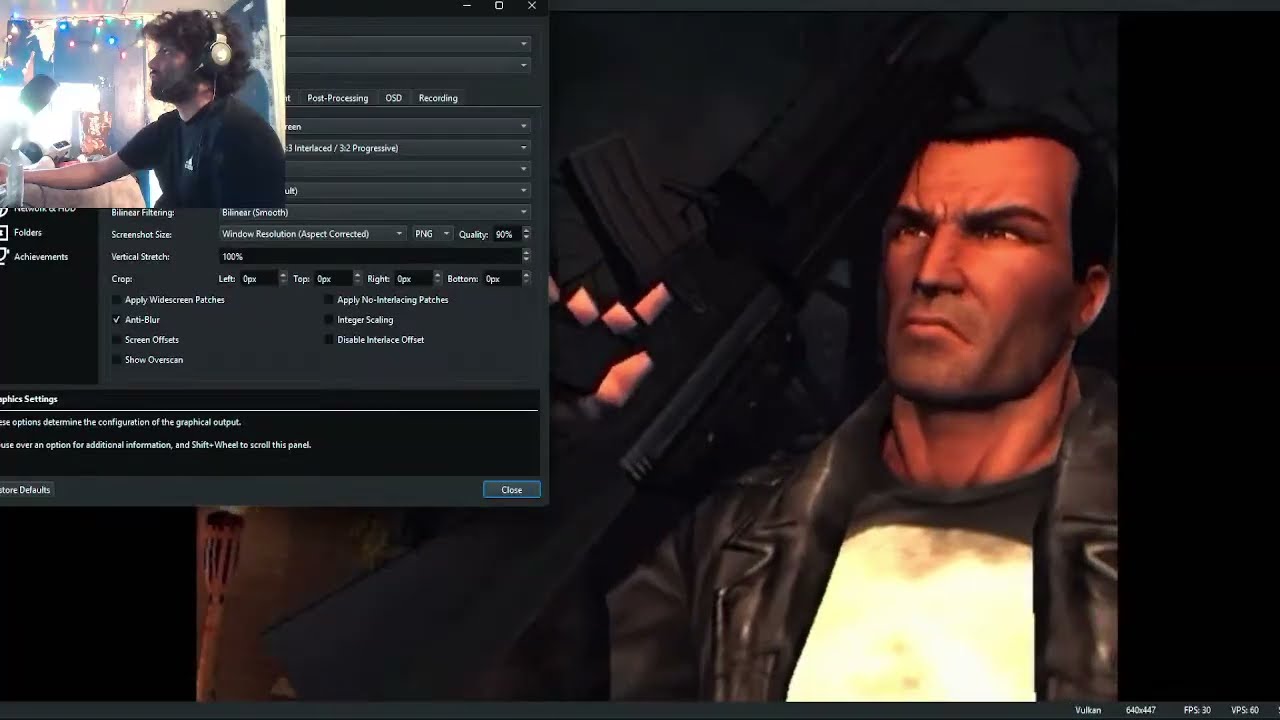Switch to the Recording tab

438,98
